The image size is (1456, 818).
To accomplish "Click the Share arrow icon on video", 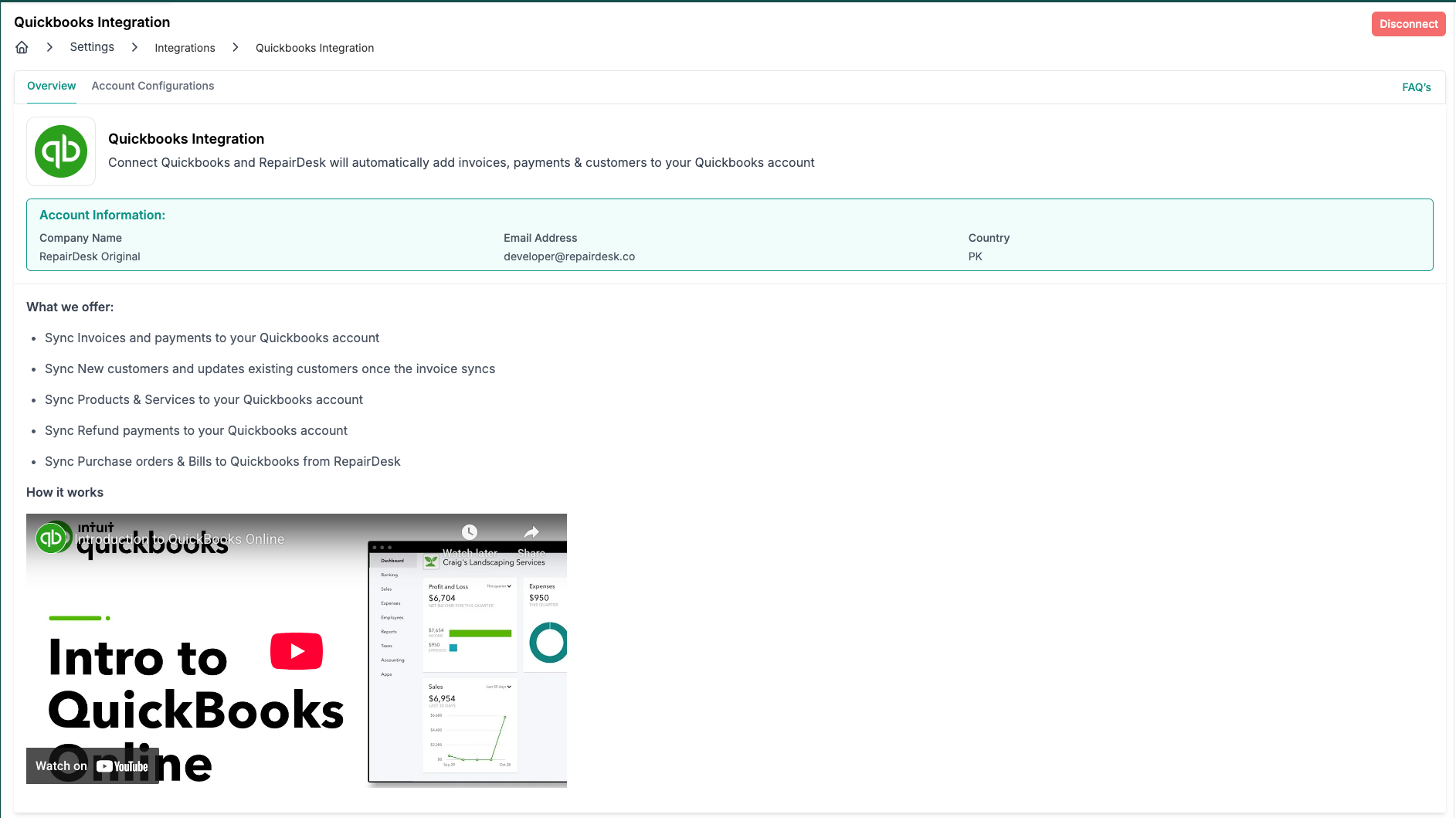I will [x=531, y=532].
